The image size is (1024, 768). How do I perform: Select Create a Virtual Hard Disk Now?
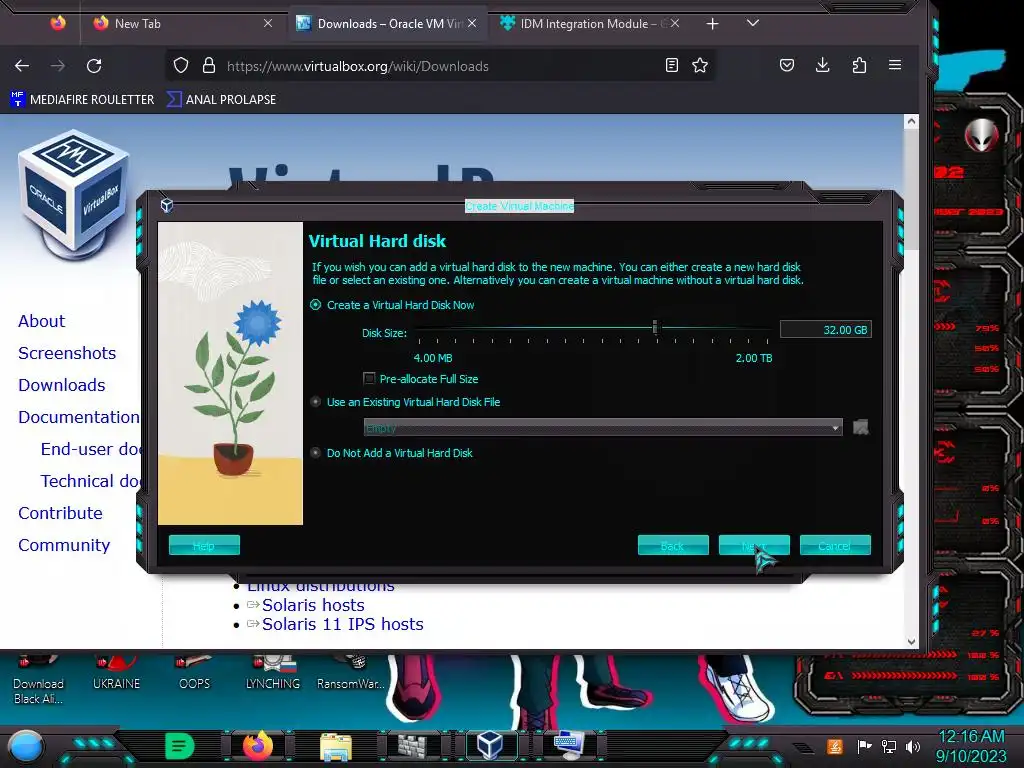[x=315, y=305]
